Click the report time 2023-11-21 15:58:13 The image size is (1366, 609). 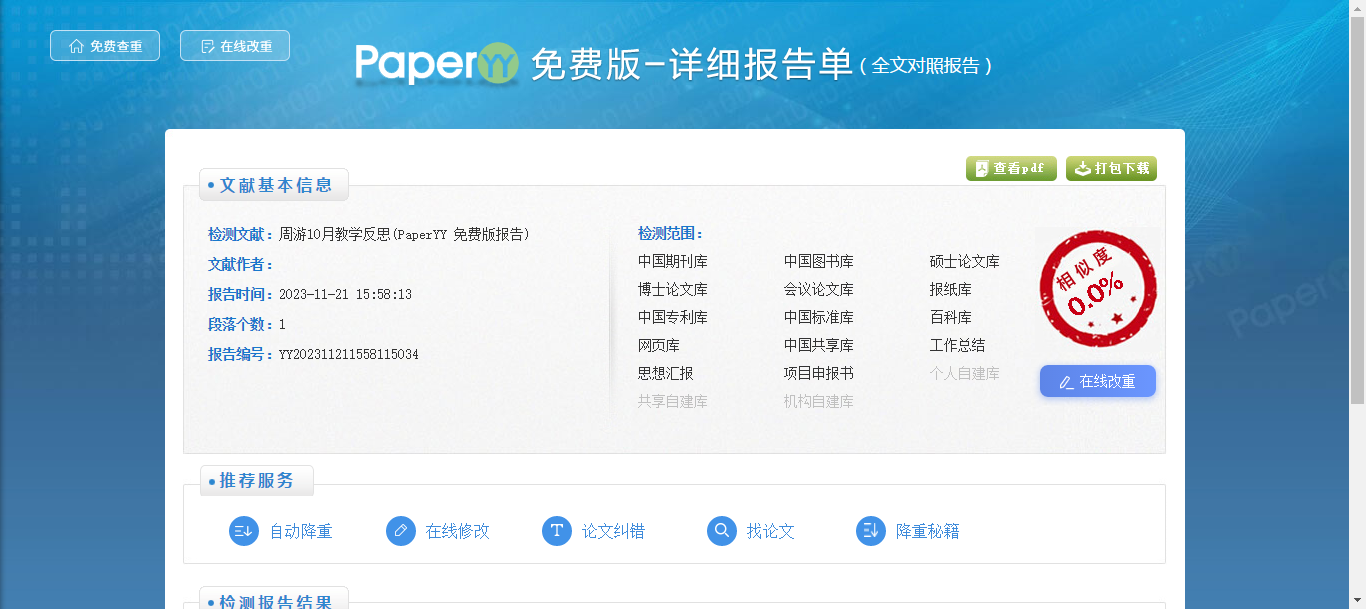[x=345, y=295]
